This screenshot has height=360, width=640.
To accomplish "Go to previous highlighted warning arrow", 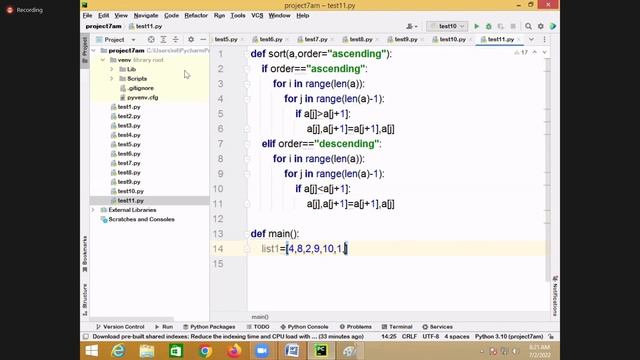I will [535, 52].
